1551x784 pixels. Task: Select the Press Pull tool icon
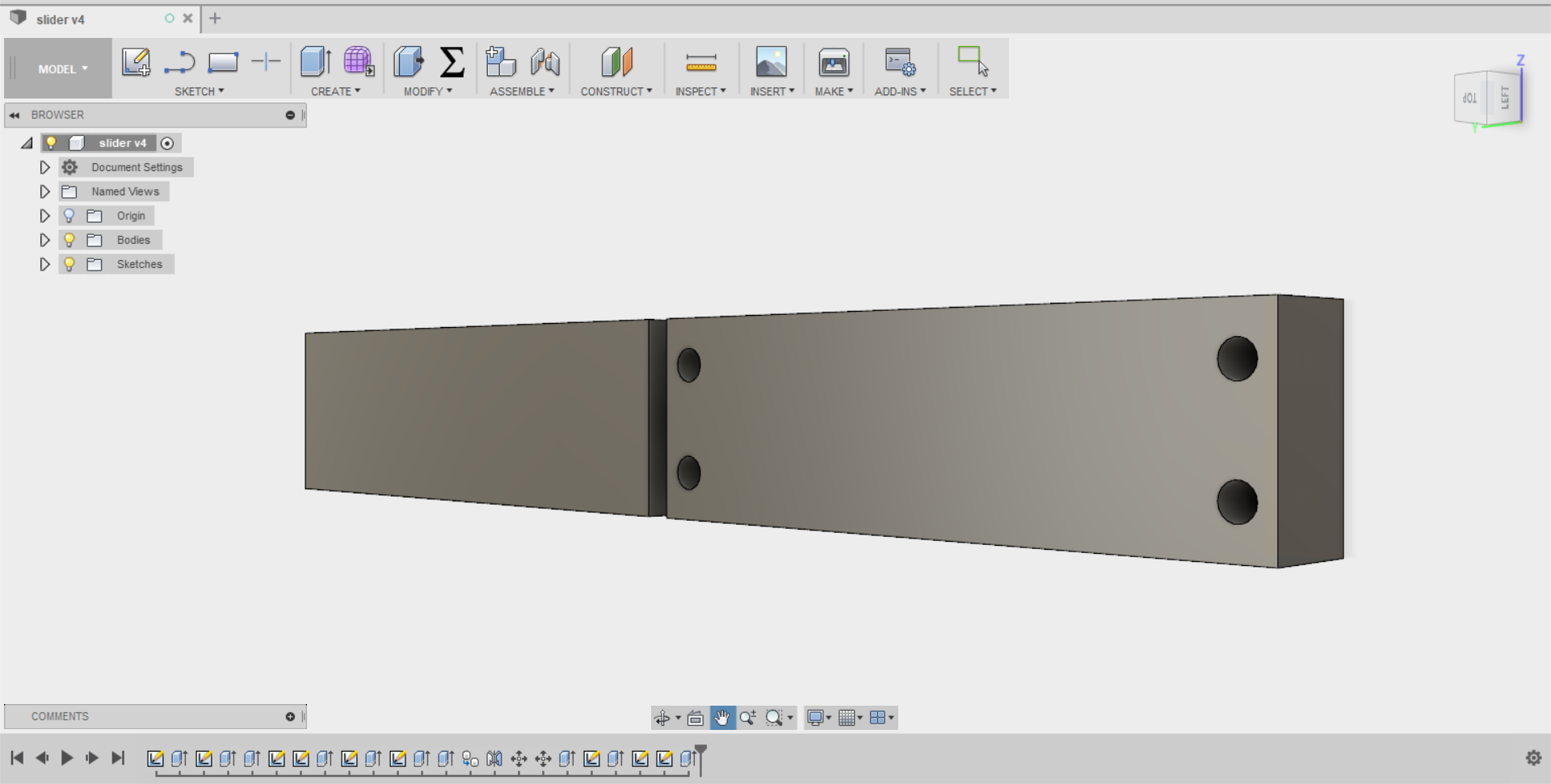point(409,61)
